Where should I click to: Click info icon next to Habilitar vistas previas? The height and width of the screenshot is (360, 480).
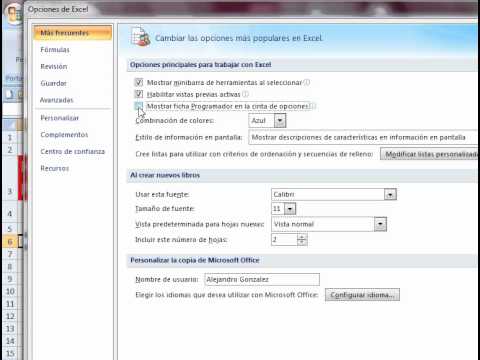[x=246, y=94]
